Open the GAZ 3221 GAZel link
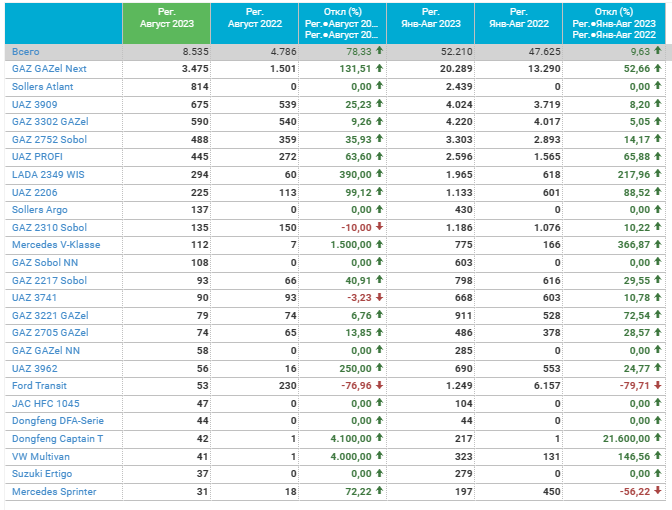 (x=50, y=316)
